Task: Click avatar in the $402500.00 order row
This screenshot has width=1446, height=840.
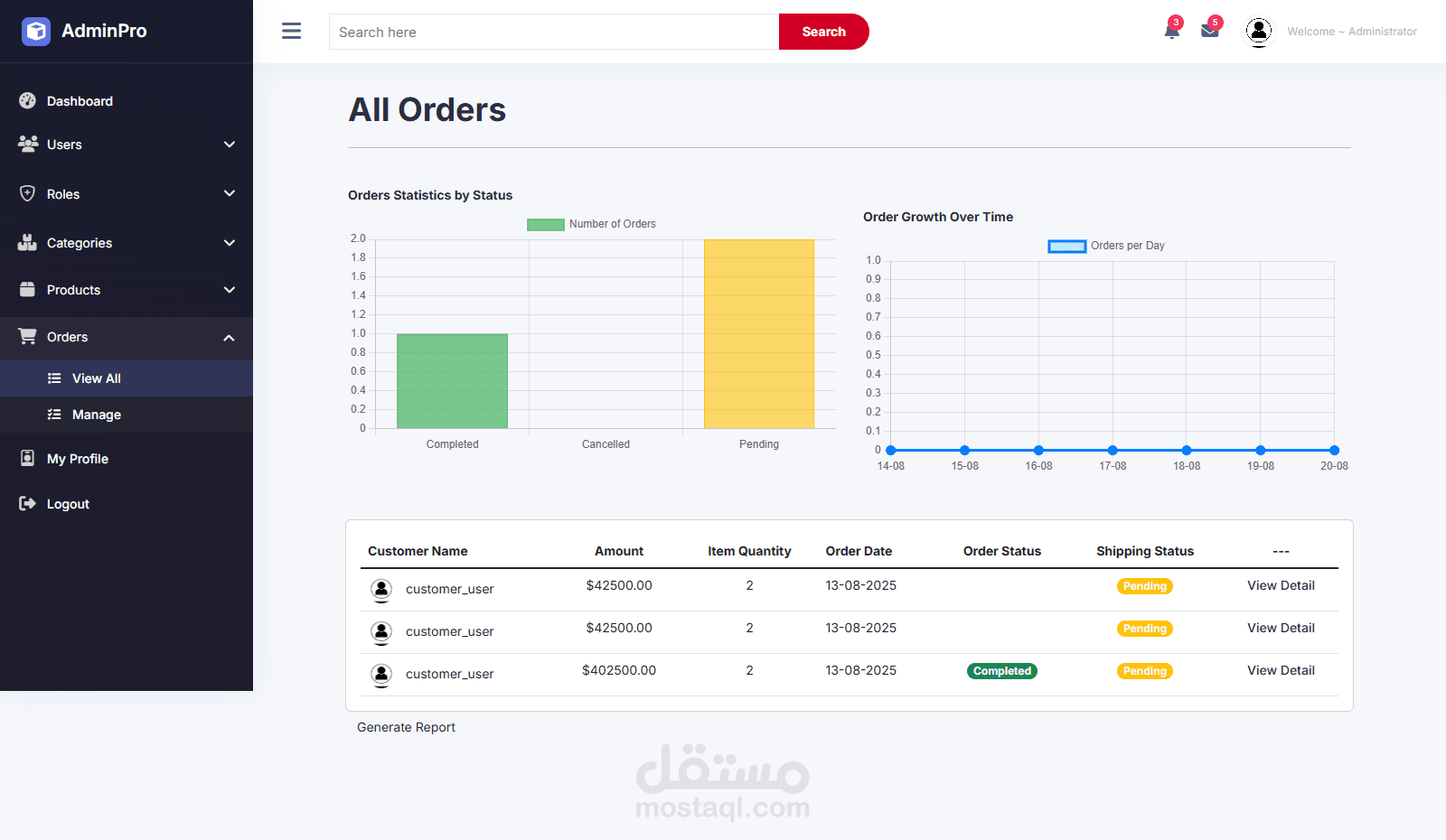Action: coord(381,675)
